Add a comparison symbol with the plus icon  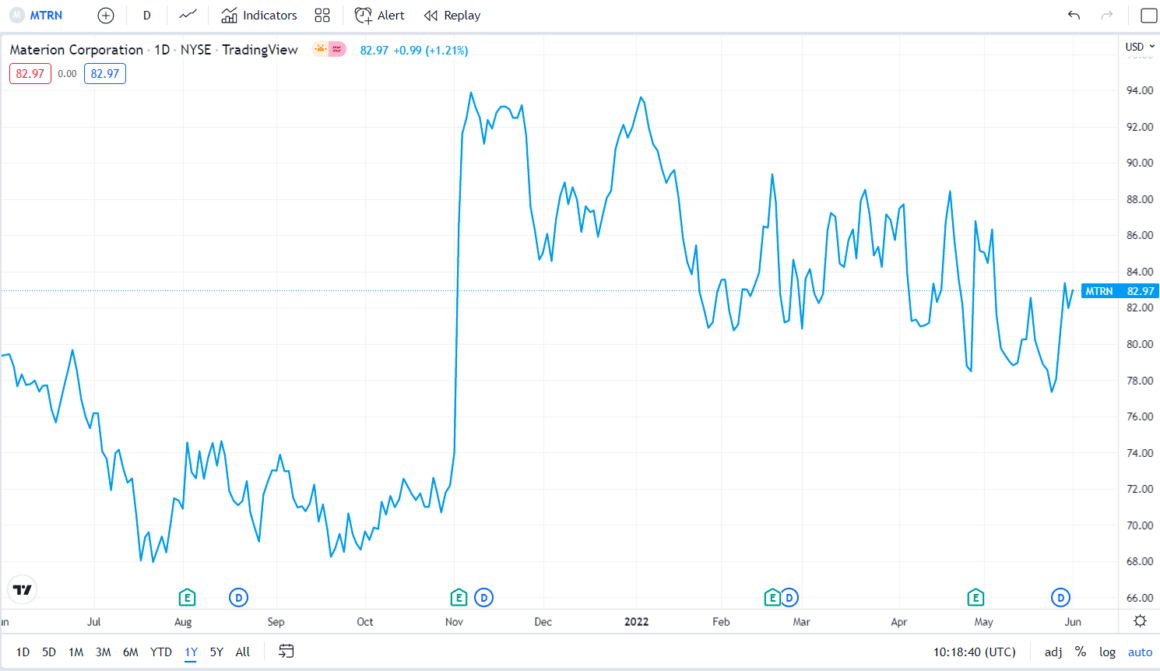point(105,15)
